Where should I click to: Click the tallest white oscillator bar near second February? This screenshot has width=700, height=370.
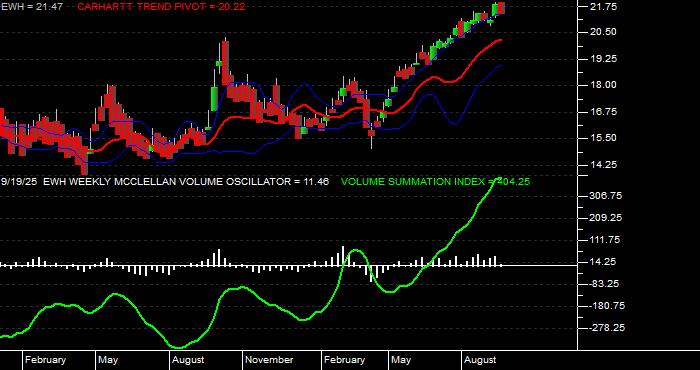tap(343, 256)
